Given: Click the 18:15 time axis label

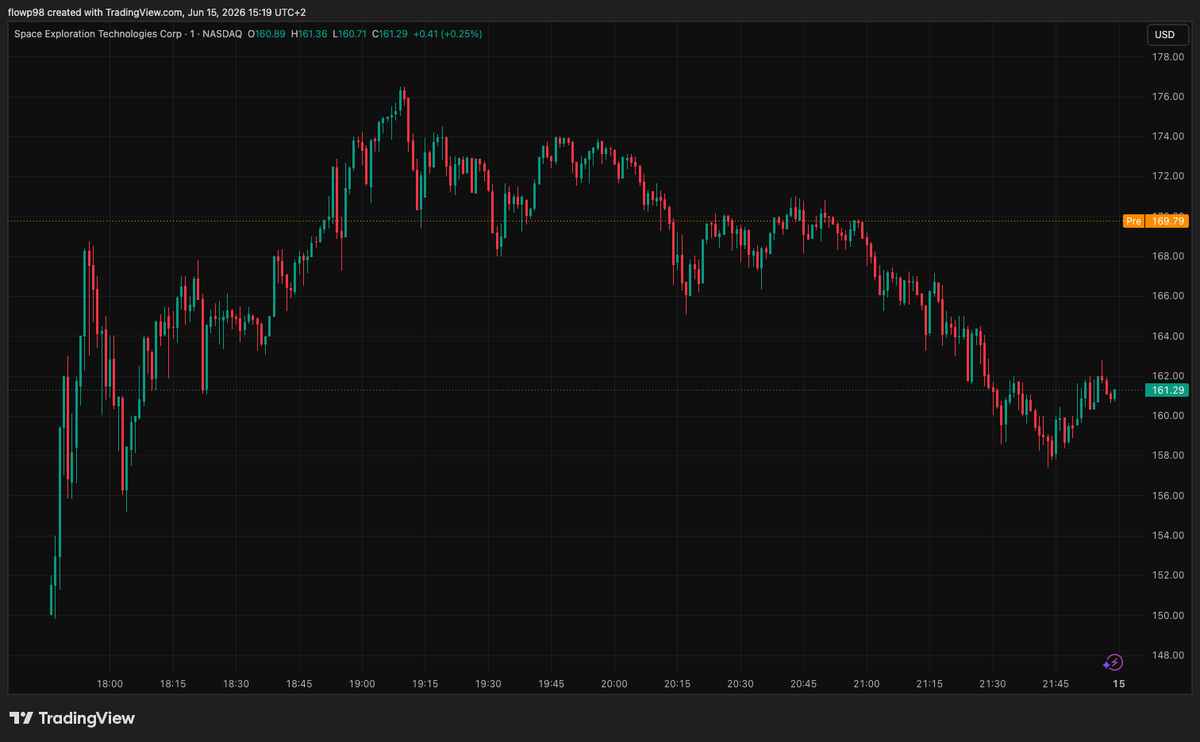Looking at the screenshot, I should coord(173,684).
